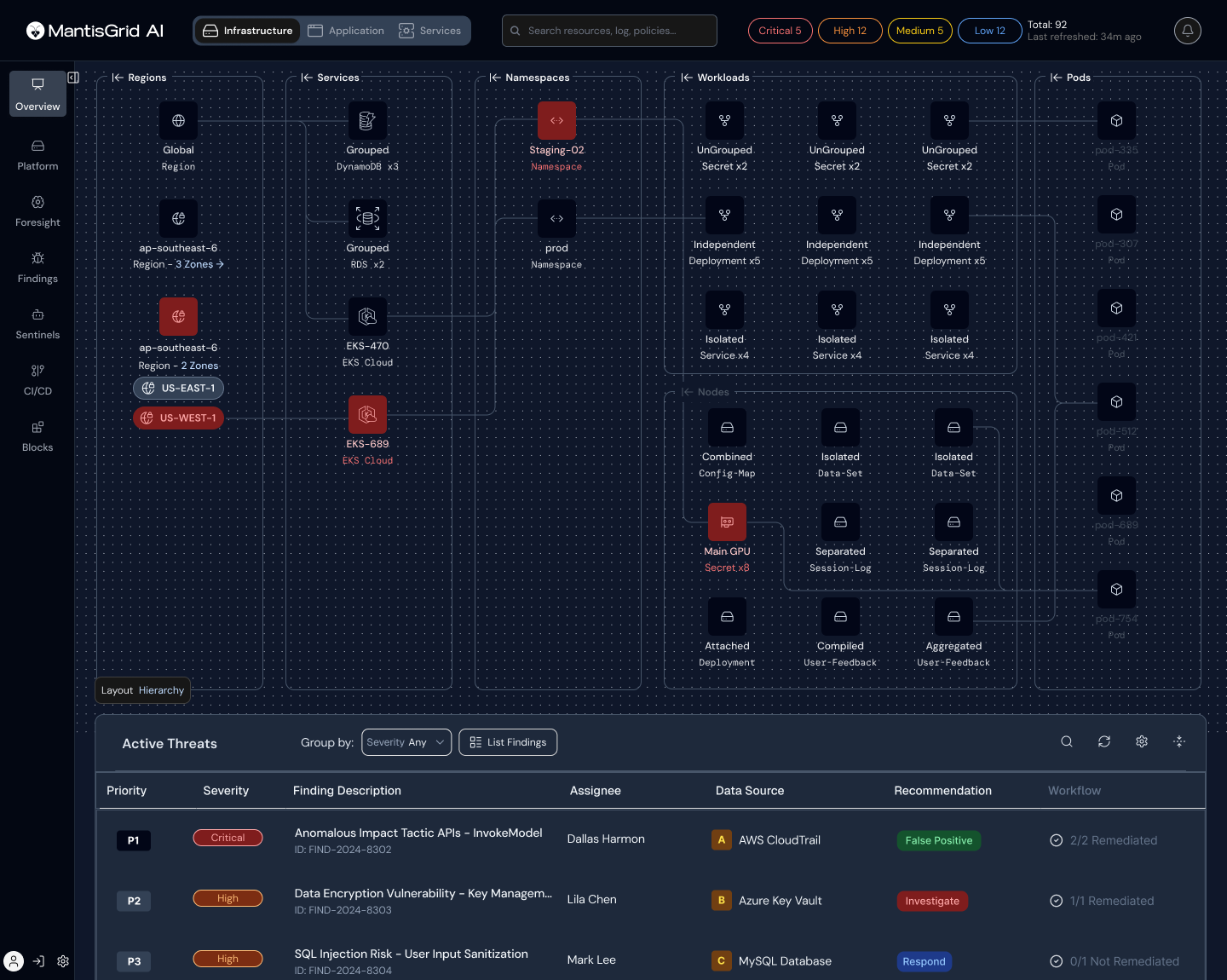Click the Staging-02 namespace node icon
Screen dimensions: 1227x980
click(x=556, y=121)
